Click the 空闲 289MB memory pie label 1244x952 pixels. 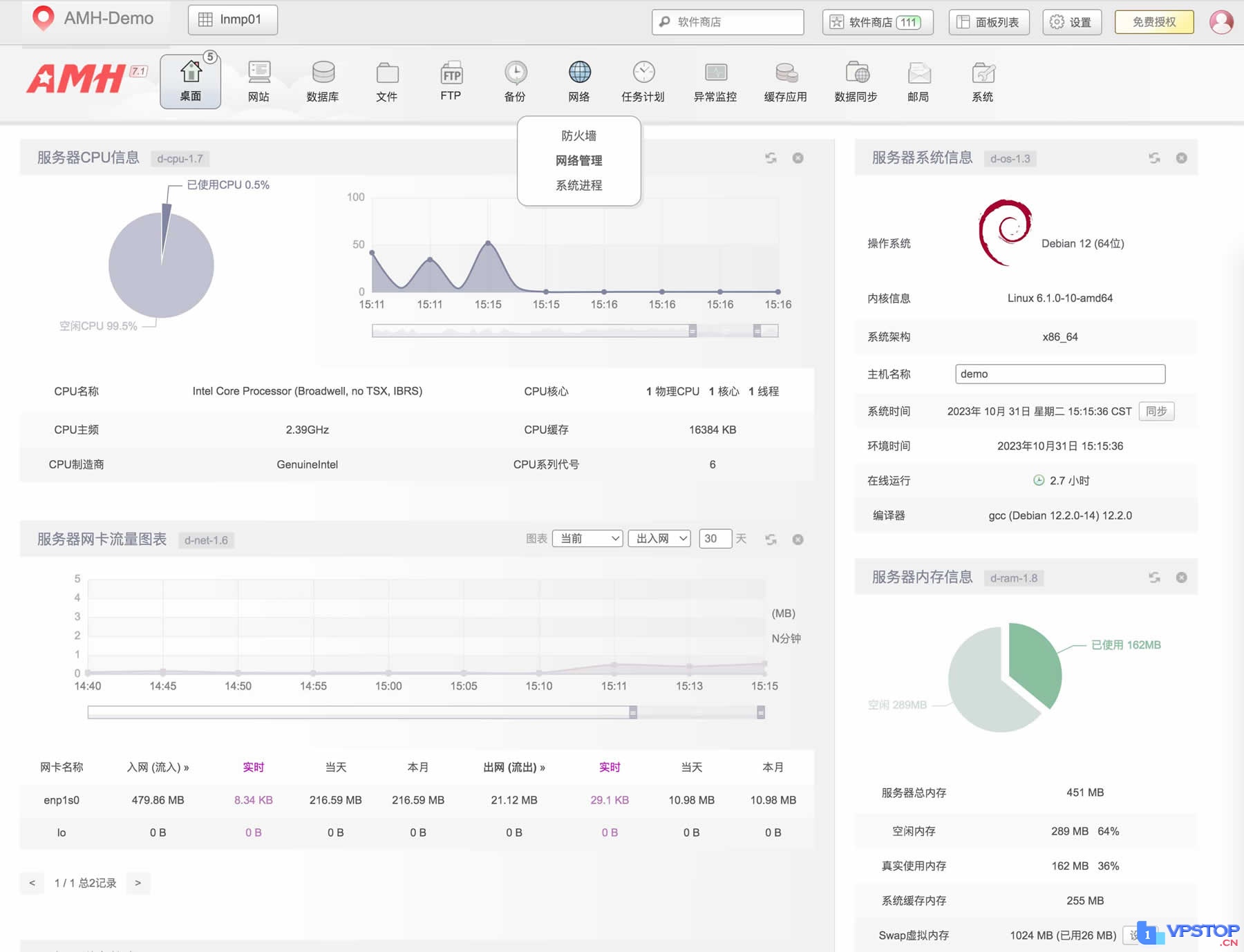pyautogui.click(x=897, y=705)
